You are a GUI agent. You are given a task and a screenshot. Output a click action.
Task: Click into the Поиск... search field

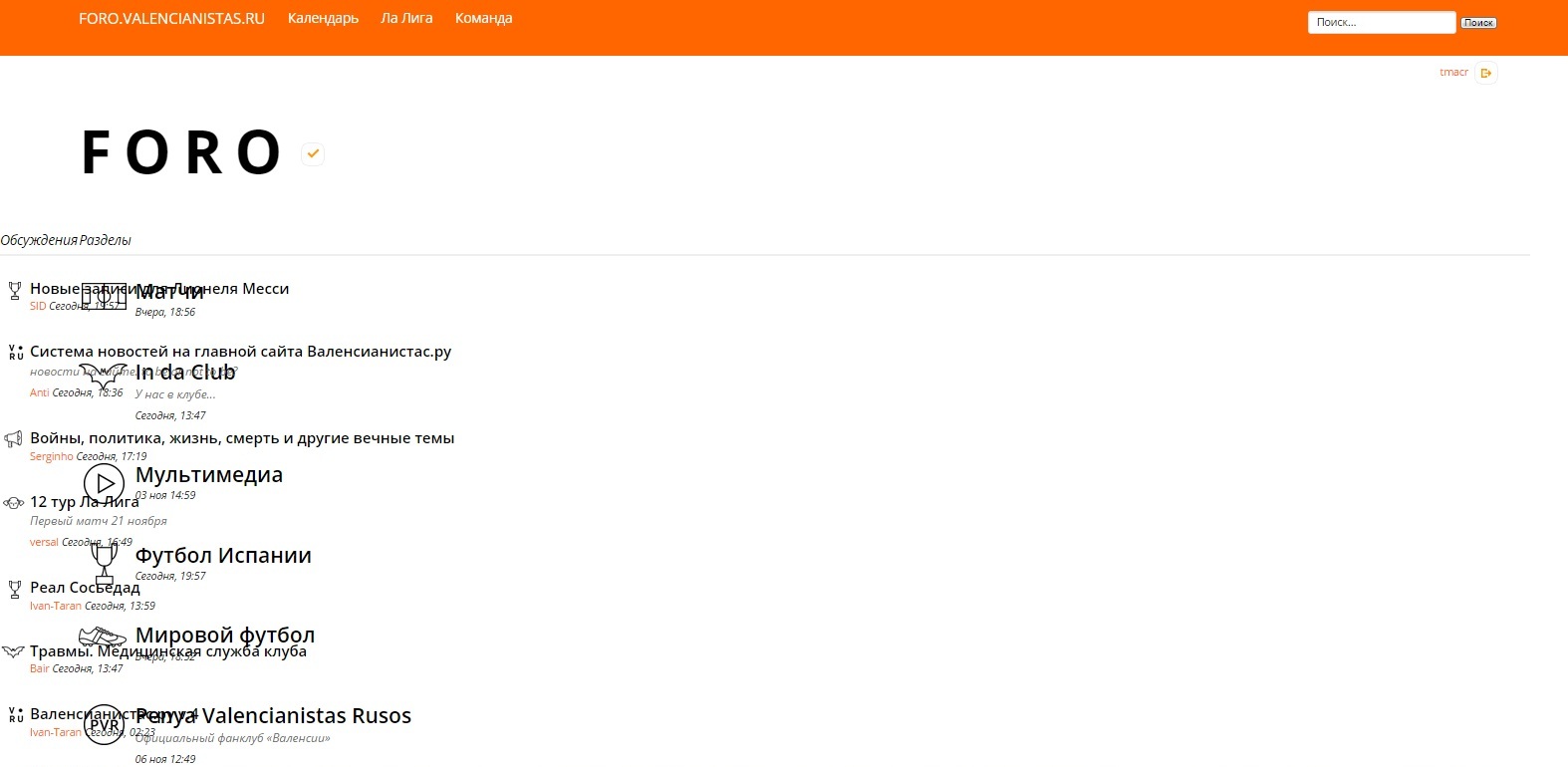click(1381, 22)
